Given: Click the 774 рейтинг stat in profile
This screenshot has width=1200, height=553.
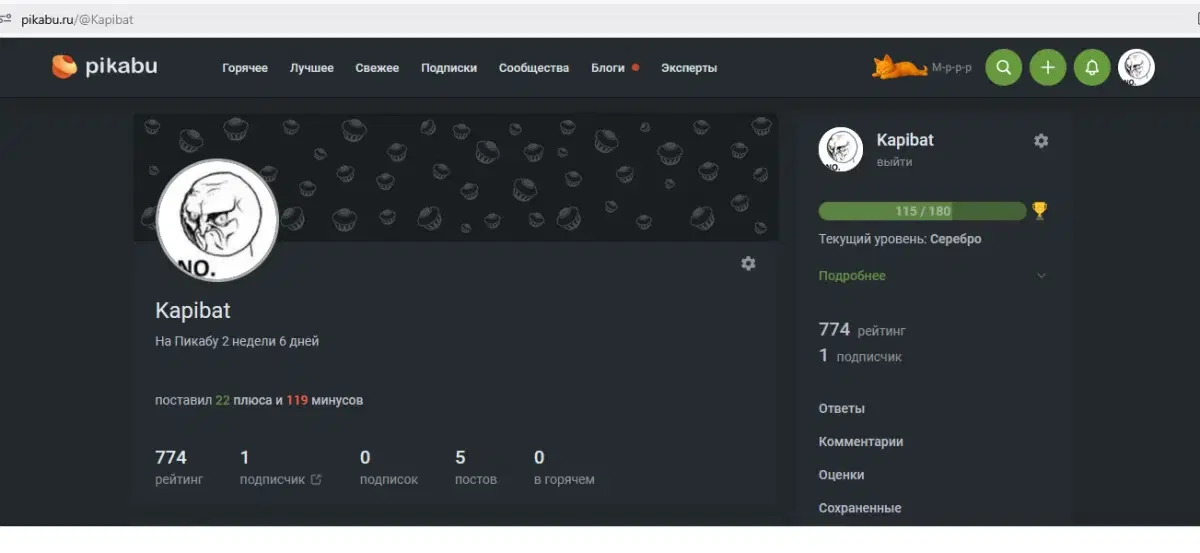Looking at the screenshot, I should point(179,468).
